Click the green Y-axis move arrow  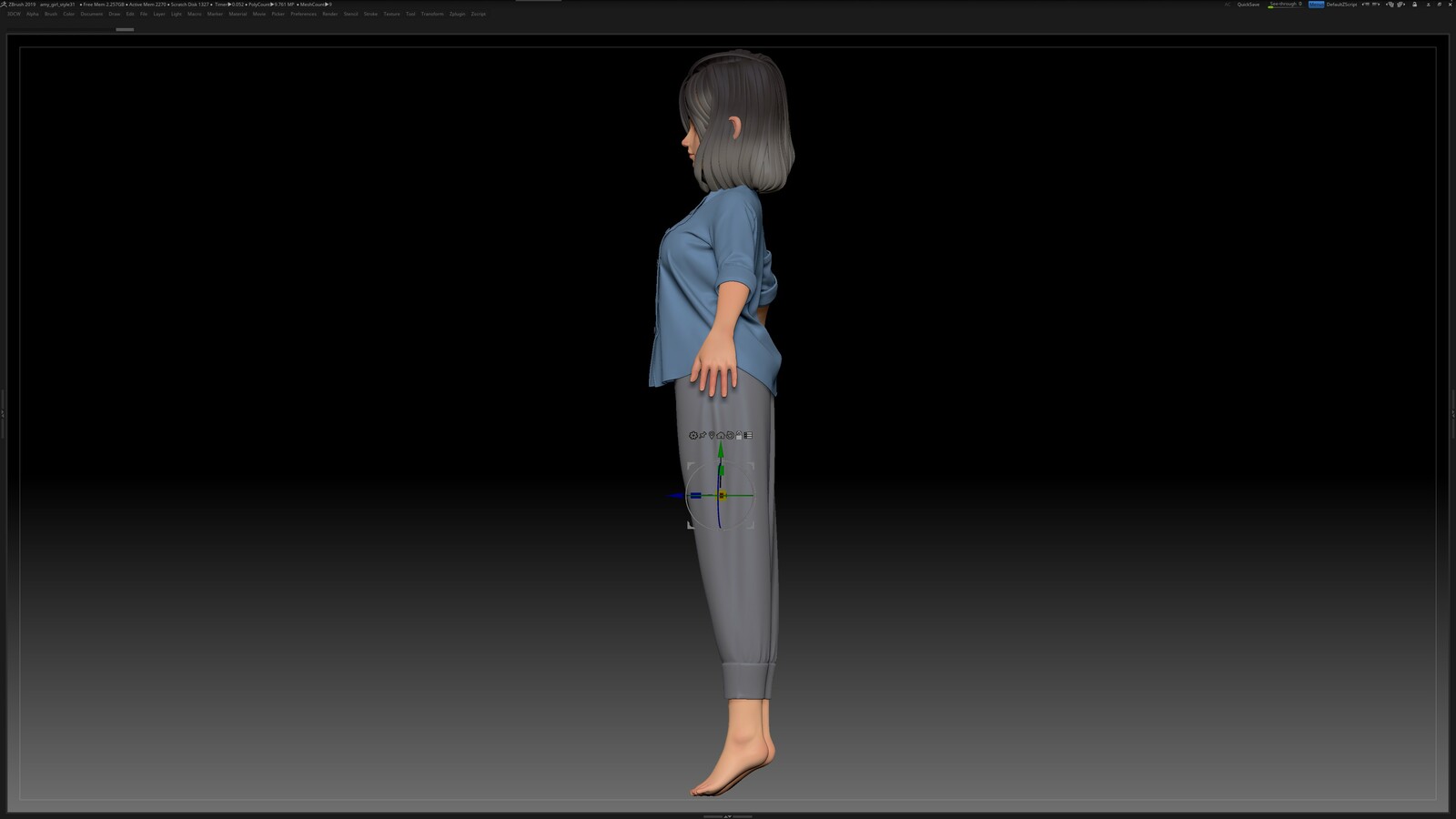pyautogui.click(x=721, y=448)
